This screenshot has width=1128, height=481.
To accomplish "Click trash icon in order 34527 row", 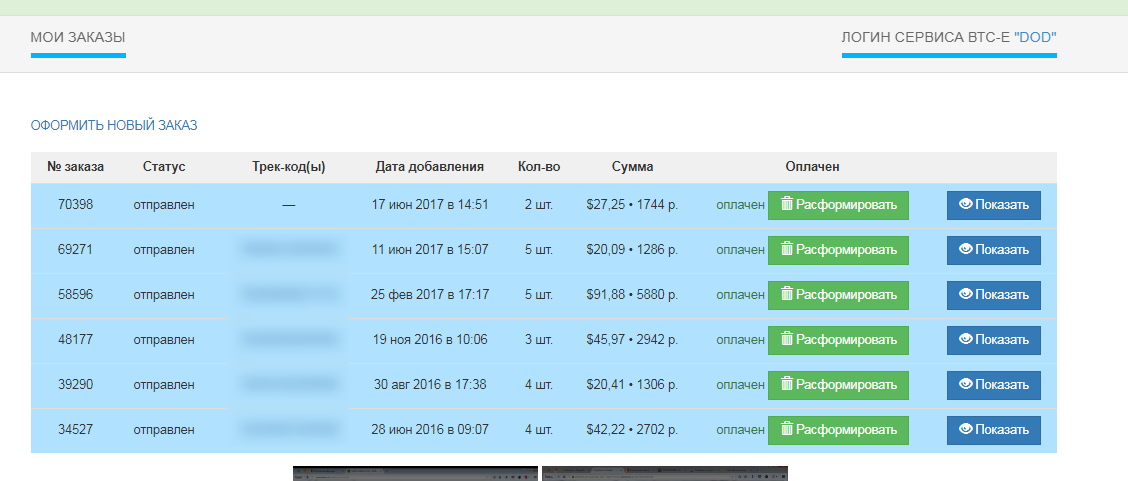I will pyautogui.click(x=787, y=430).
